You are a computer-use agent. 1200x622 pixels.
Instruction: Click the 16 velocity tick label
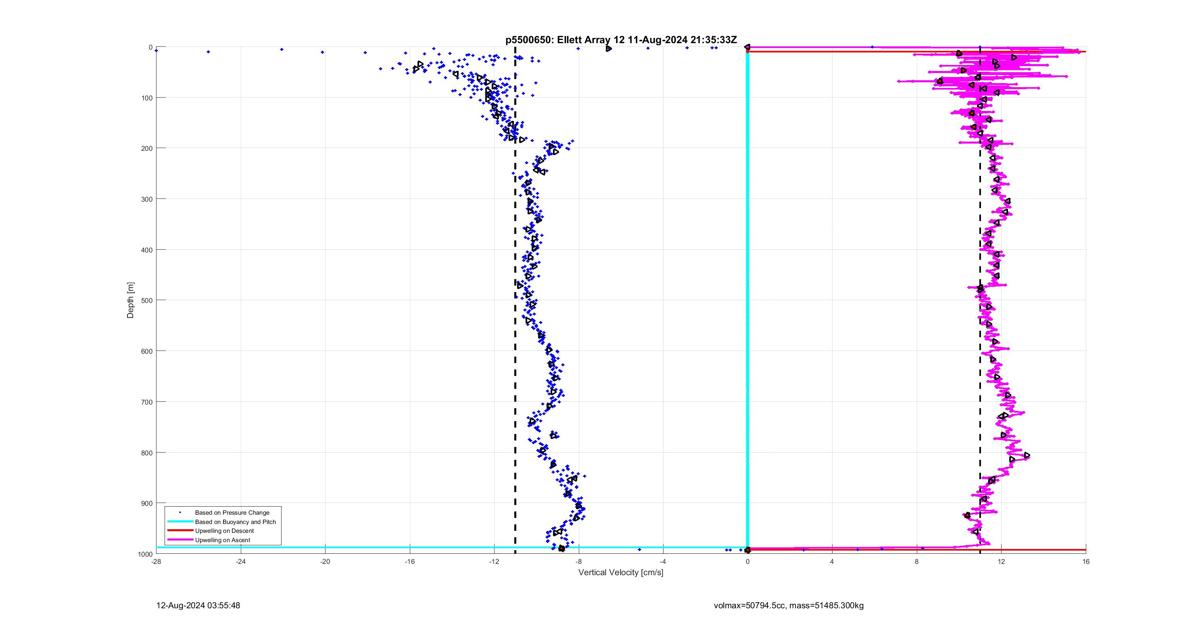click(x=1086, y=561)
